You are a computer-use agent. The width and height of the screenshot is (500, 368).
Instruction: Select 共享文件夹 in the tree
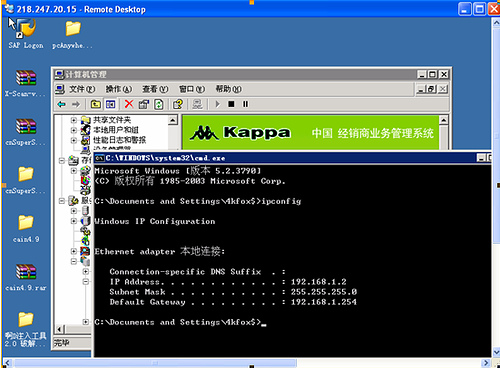[x=112, y=120]
